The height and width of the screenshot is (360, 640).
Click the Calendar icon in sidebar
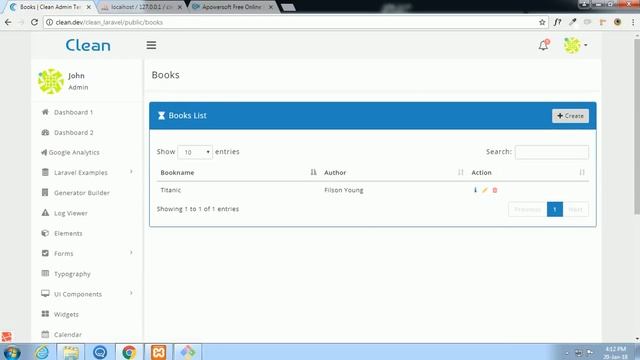45,334
